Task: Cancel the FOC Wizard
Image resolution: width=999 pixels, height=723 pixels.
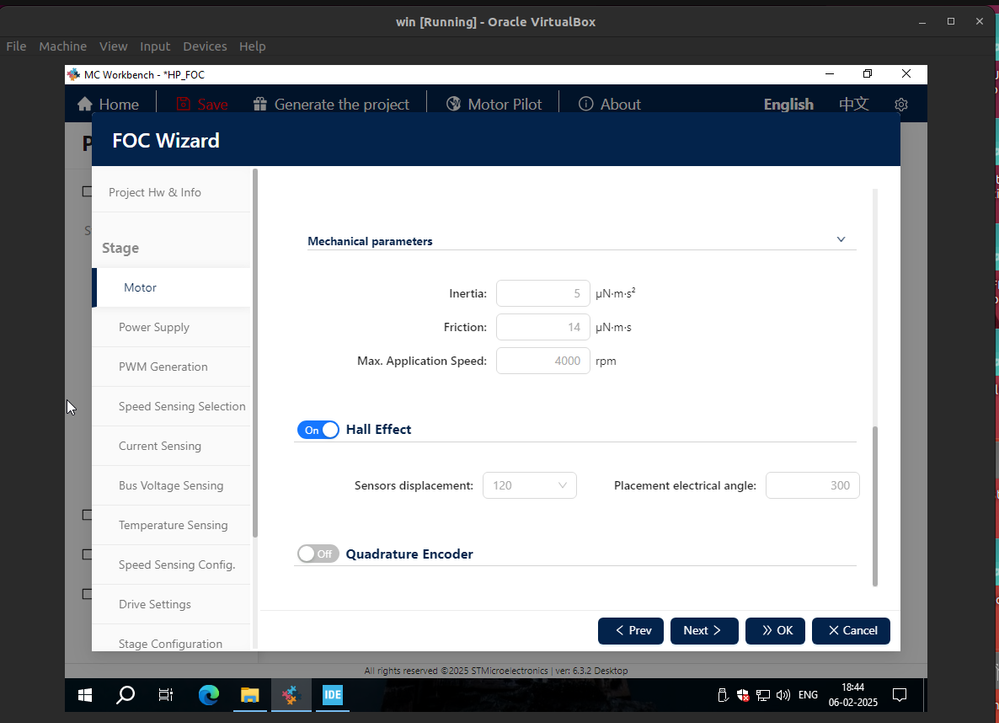Action: click(851, 631)
